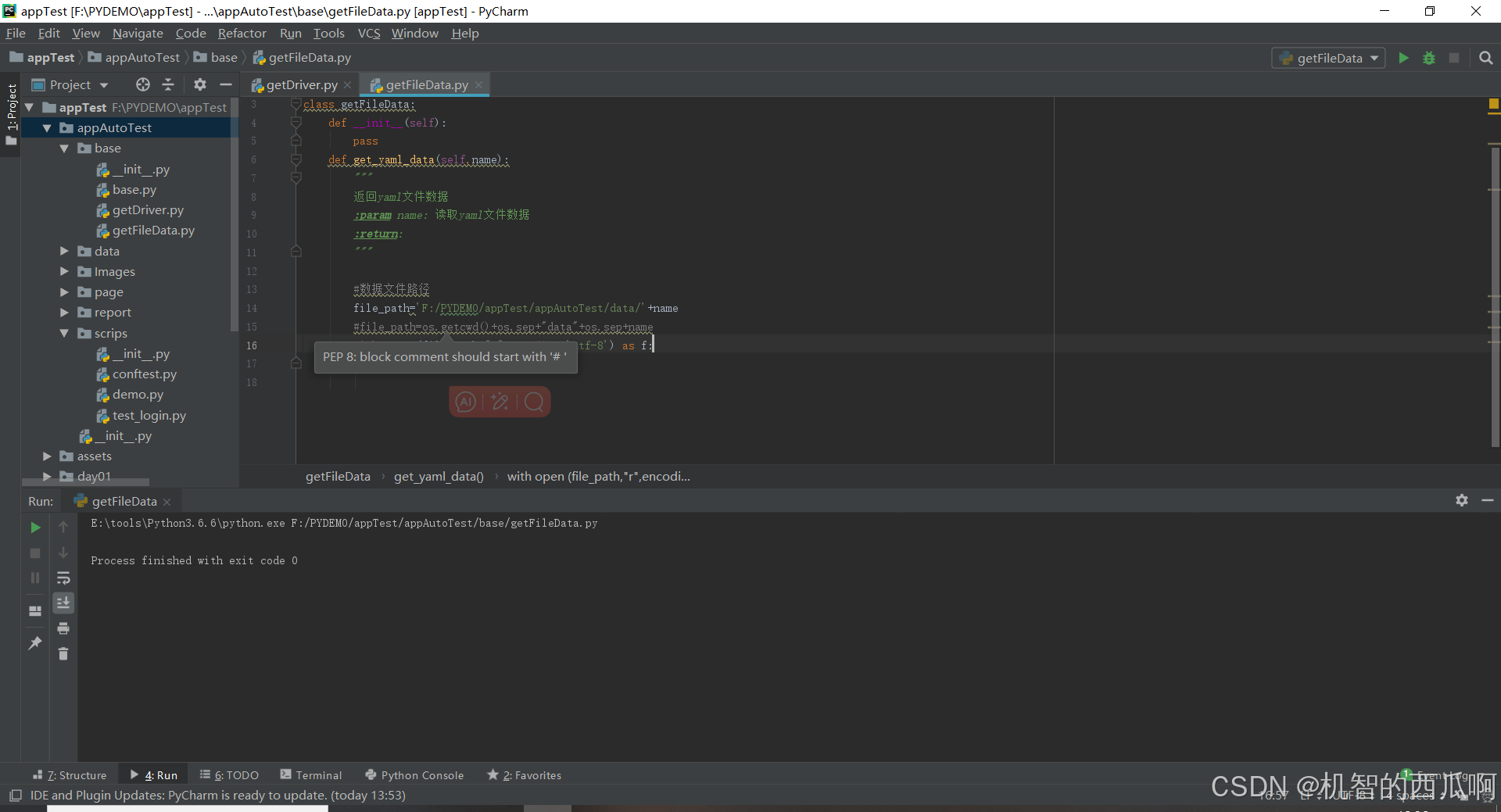Open the Terminal tool window tab
Viewport: 1501px width, 812px height.
tap(311, 775)
